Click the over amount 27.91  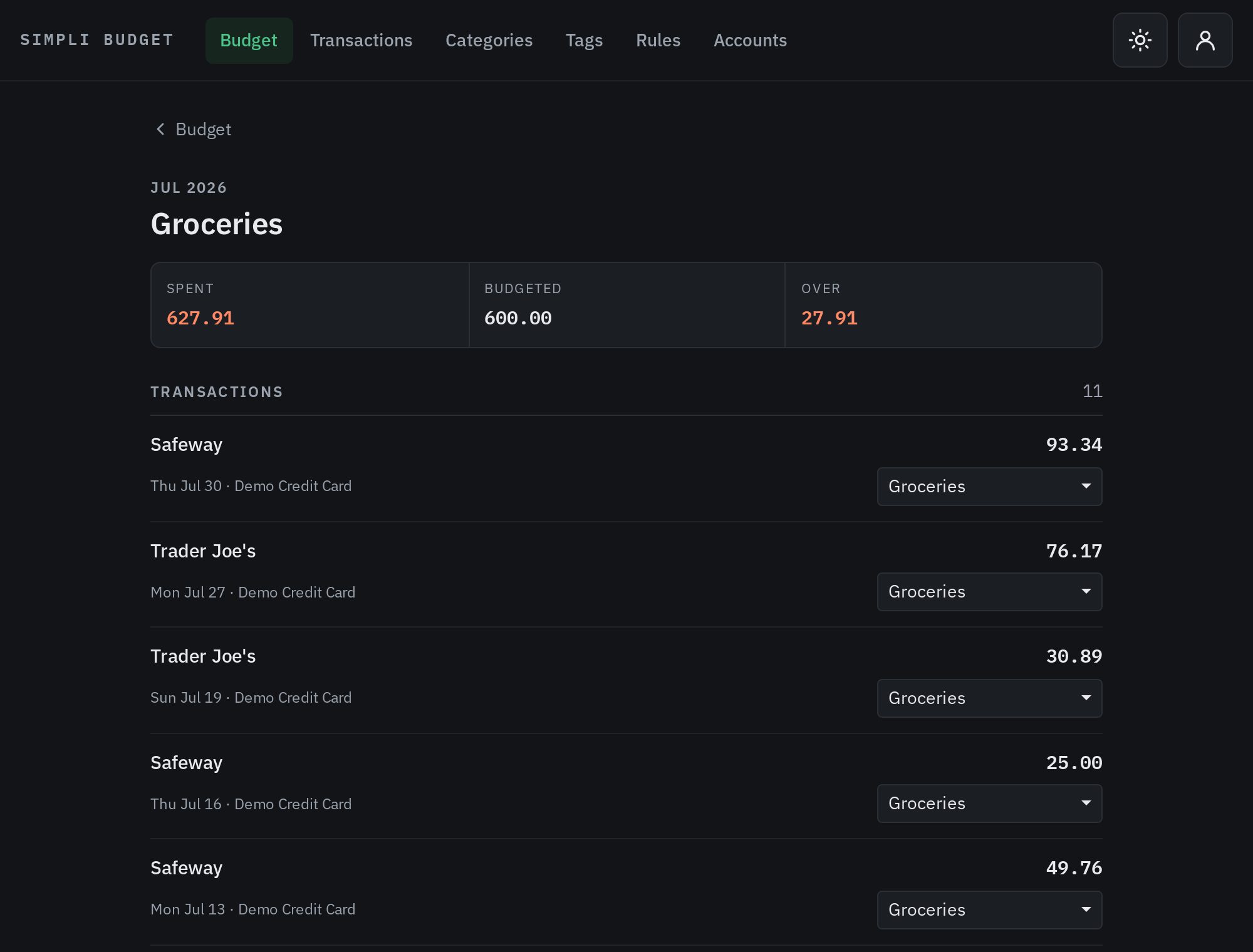[829, 318]
